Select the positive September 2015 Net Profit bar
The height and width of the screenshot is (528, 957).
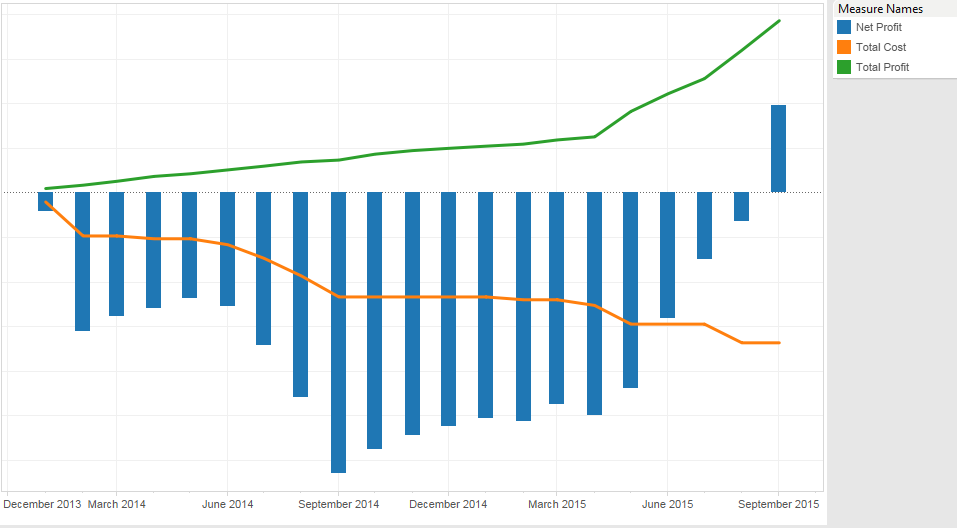click(778, 148)
